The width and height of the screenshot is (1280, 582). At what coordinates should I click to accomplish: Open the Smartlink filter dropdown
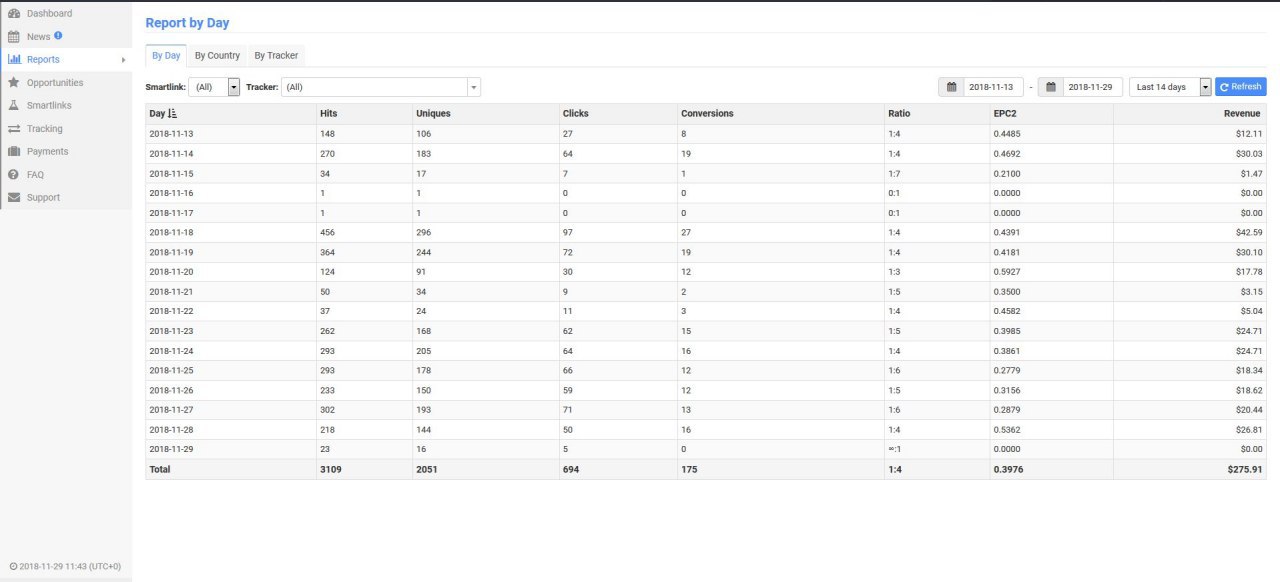(234, 87)
